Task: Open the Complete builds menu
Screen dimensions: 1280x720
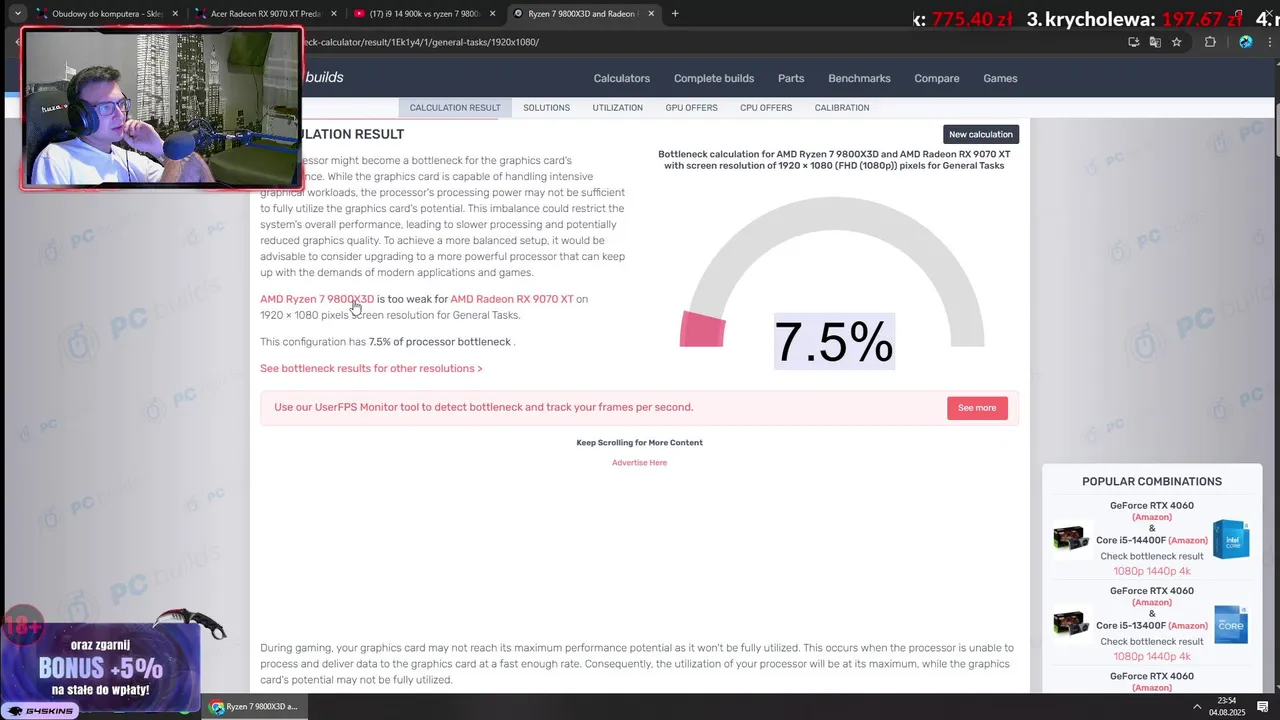Action: pos(714,78)
